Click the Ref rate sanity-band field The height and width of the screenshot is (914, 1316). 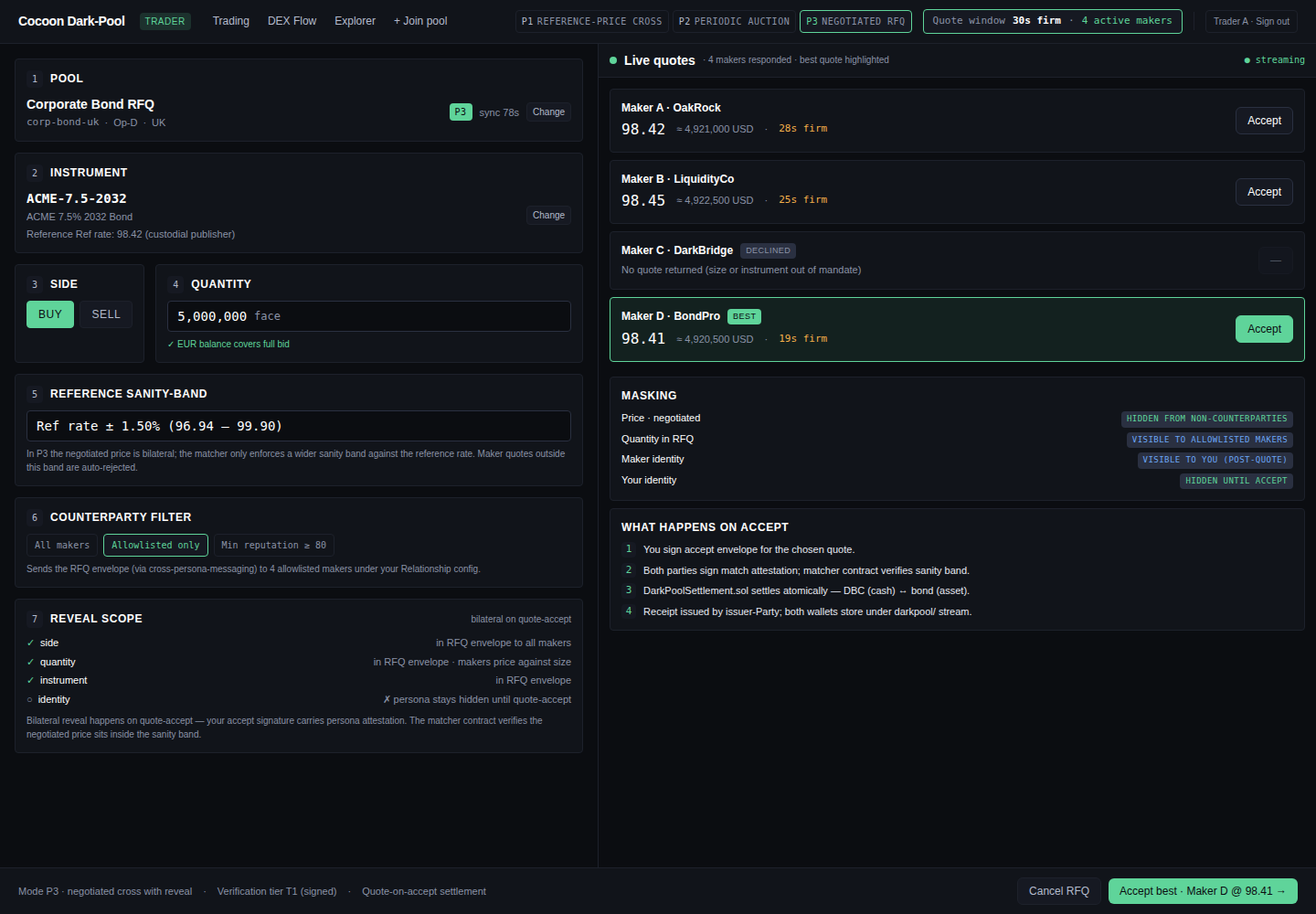(299, 426)
